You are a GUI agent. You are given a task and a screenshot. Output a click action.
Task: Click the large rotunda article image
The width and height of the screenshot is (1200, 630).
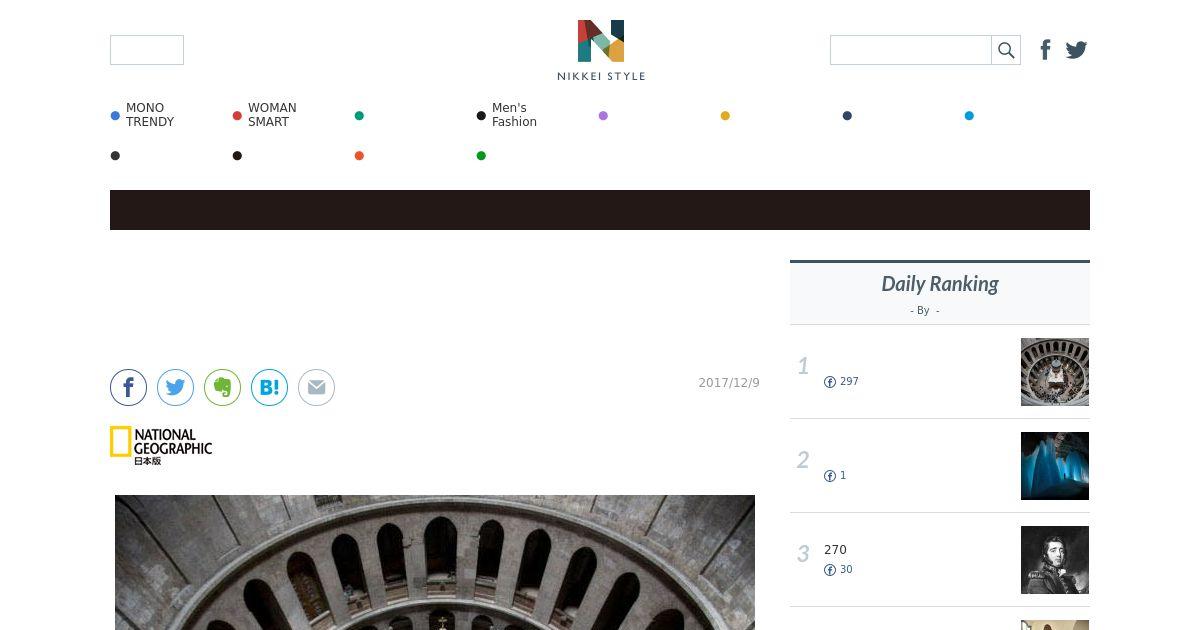click(x=435, y=562)
